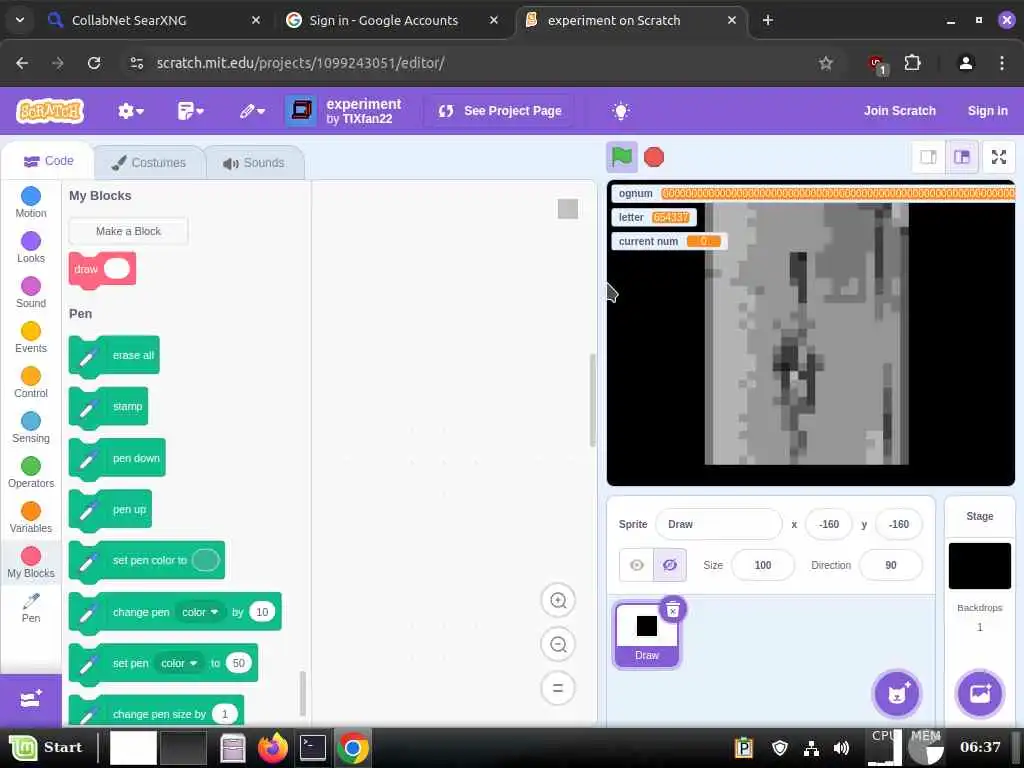Image resolution: width=1024 pixels, height=768 pixels.
Task: Click the sprite Size field
Action: pos(763,566)
